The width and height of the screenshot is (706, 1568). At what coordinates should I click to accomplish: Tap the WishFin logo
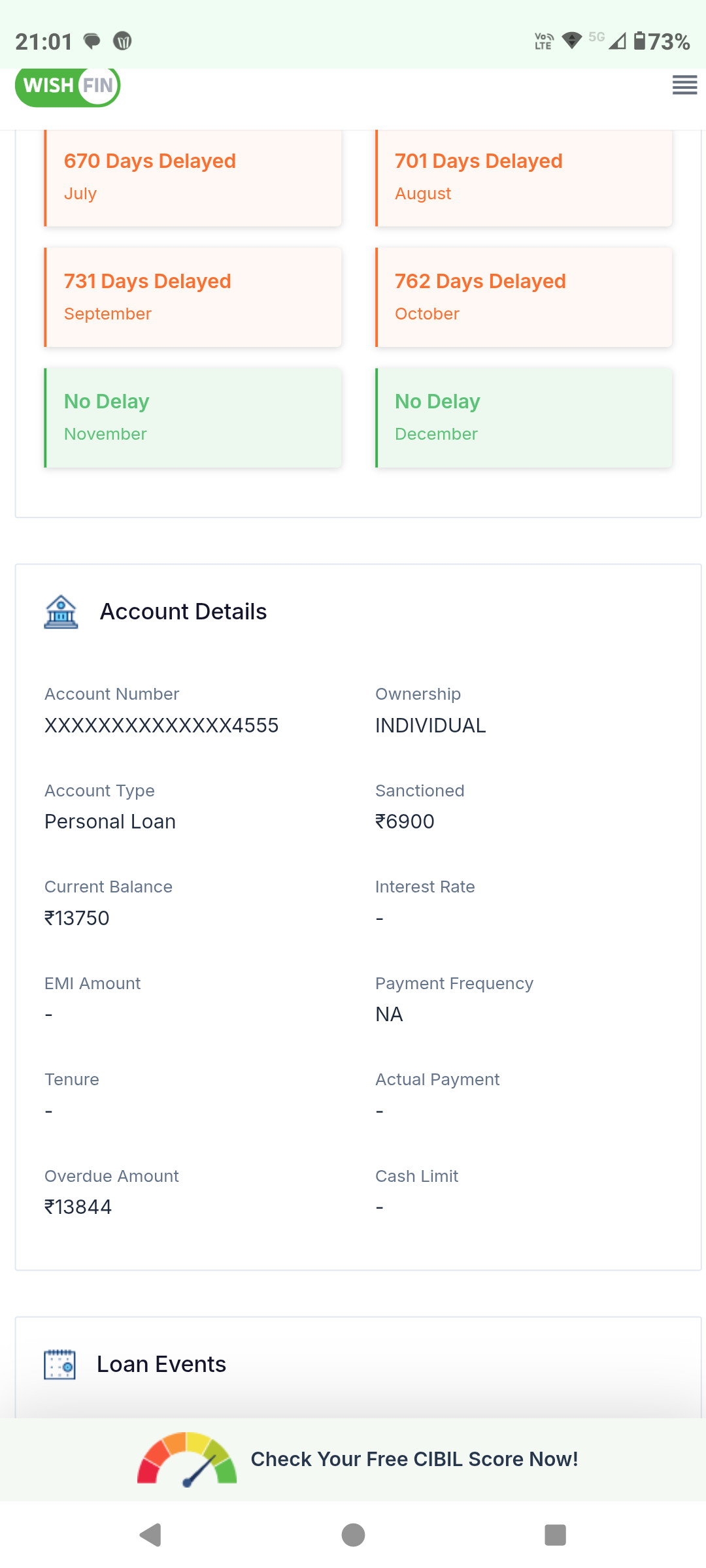pos(68,86)
